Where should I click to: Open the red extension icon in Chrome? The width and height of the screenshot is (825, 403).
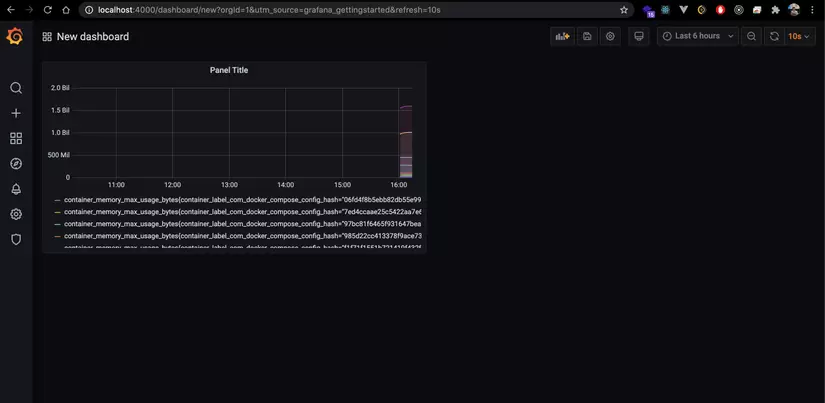click(x=720, y=9)
